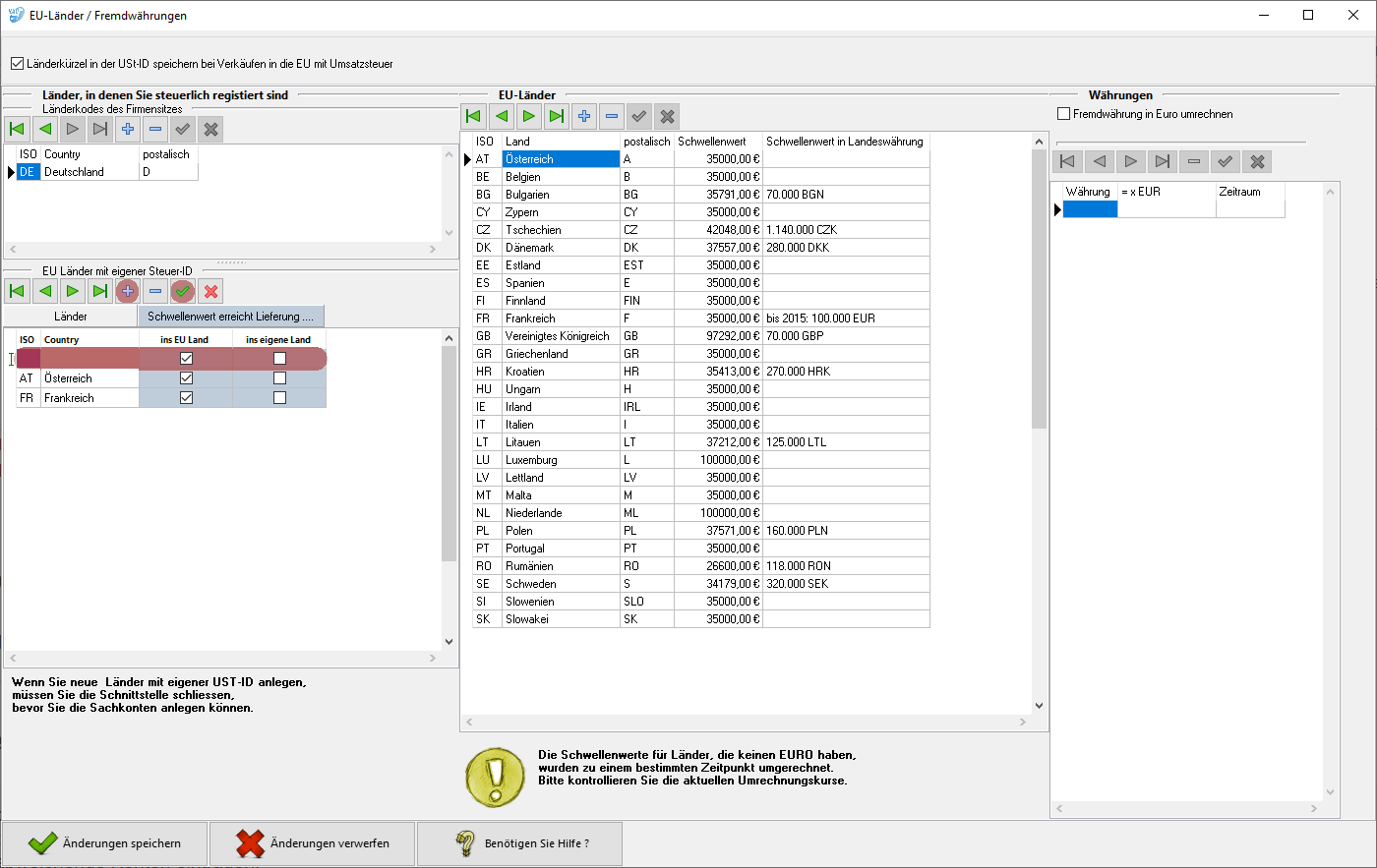The image size is (1377, 868).
Task: Go to next record in Länderkodes des Firmensitzes
Action: point(73,129)
